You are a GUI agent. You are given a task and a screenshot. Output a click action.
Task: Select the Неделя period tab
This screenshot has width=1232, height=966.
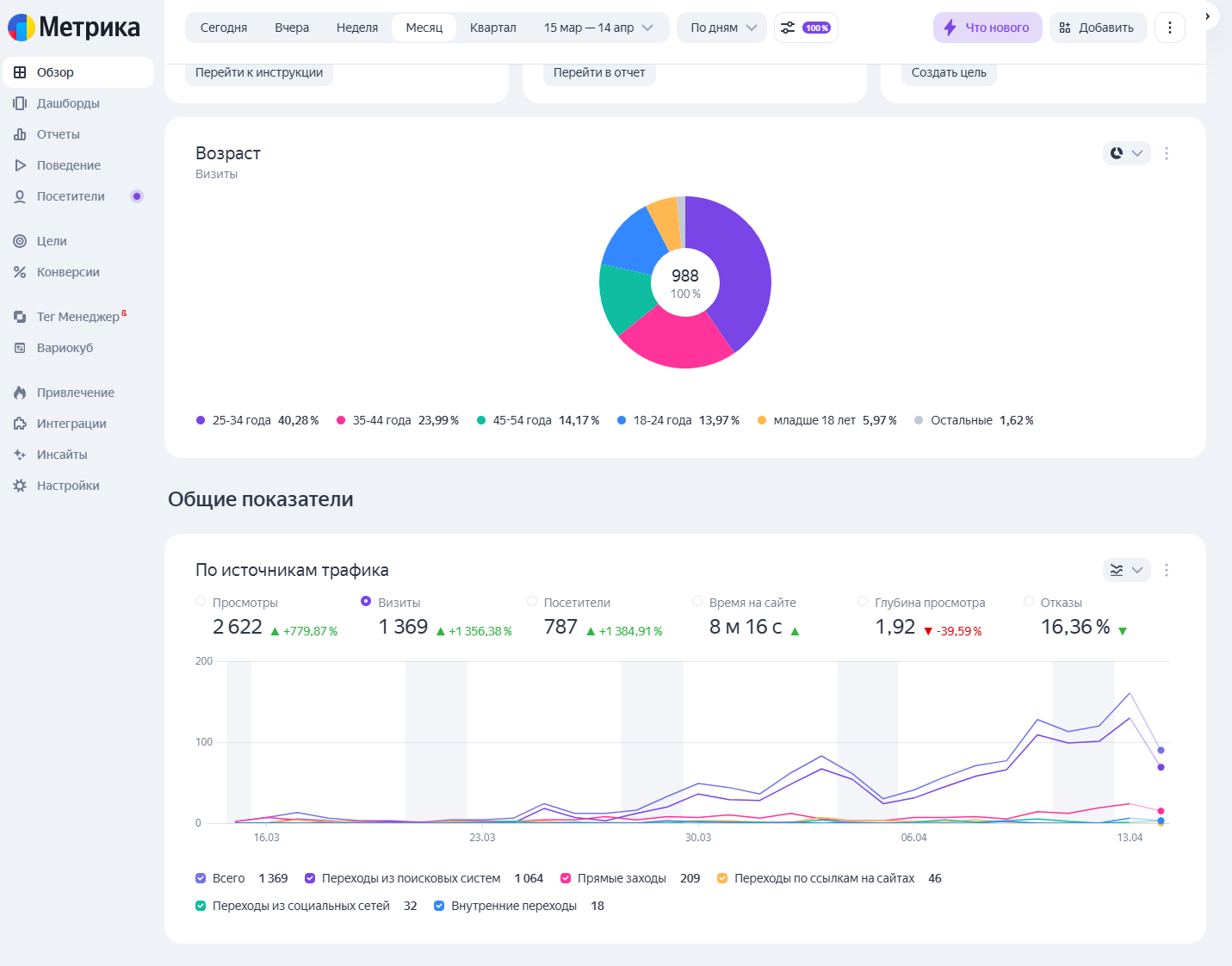coord(357,28)
